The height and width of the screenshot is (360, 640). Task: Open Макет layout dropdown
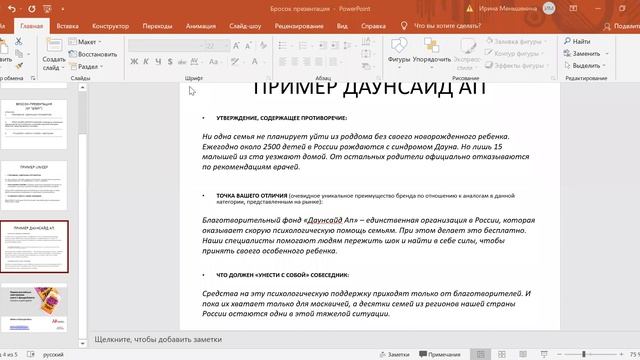85,42
